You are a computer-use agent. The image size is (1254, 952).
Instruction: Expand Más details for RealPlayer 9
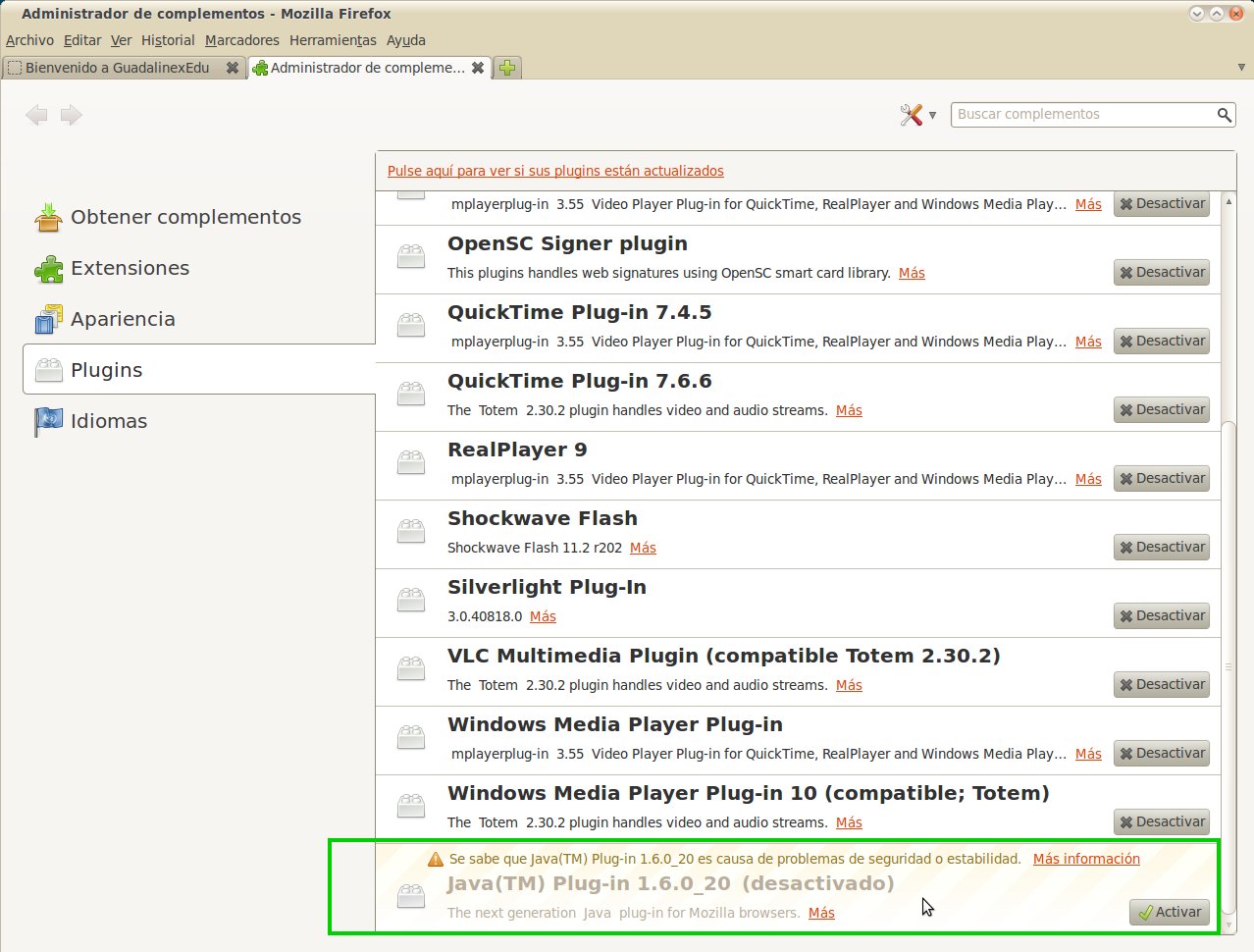[1088, 479]
